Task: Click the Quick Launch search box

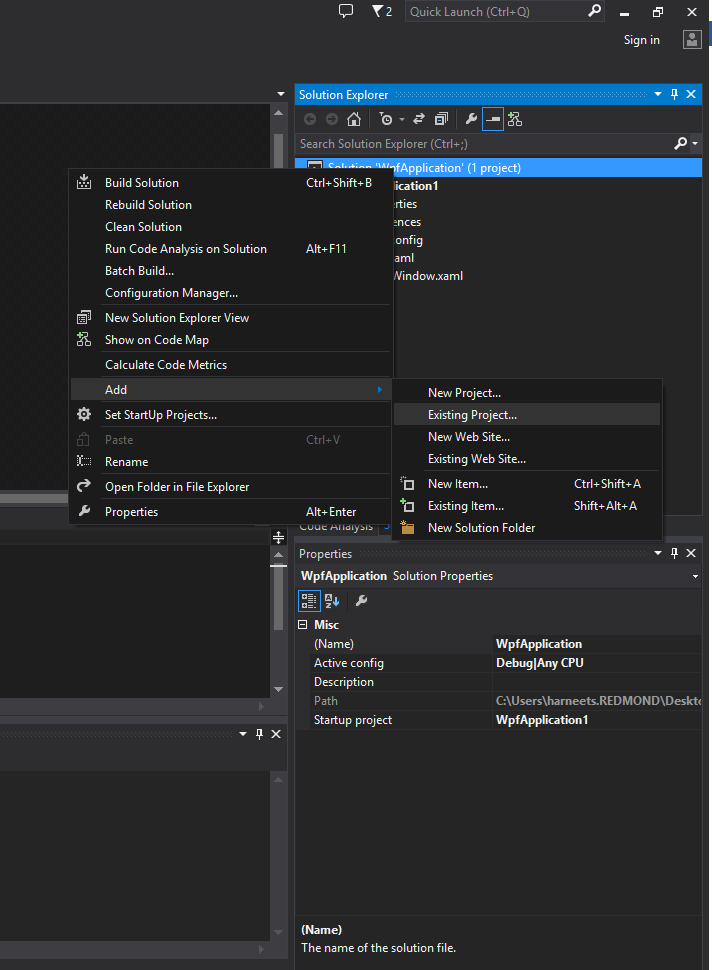Action: click(495, 12)
